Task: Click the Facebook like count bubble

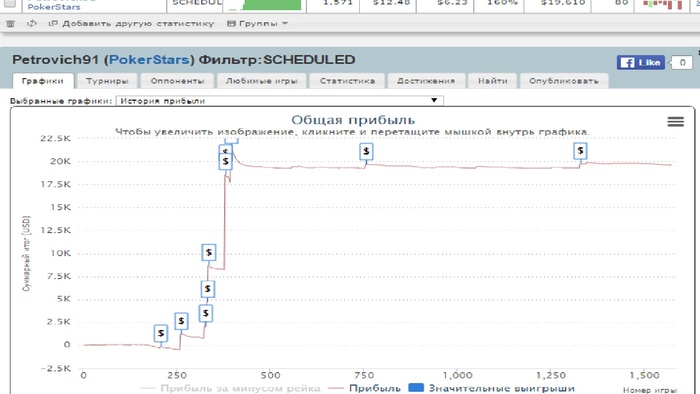Action: point(682,62)
